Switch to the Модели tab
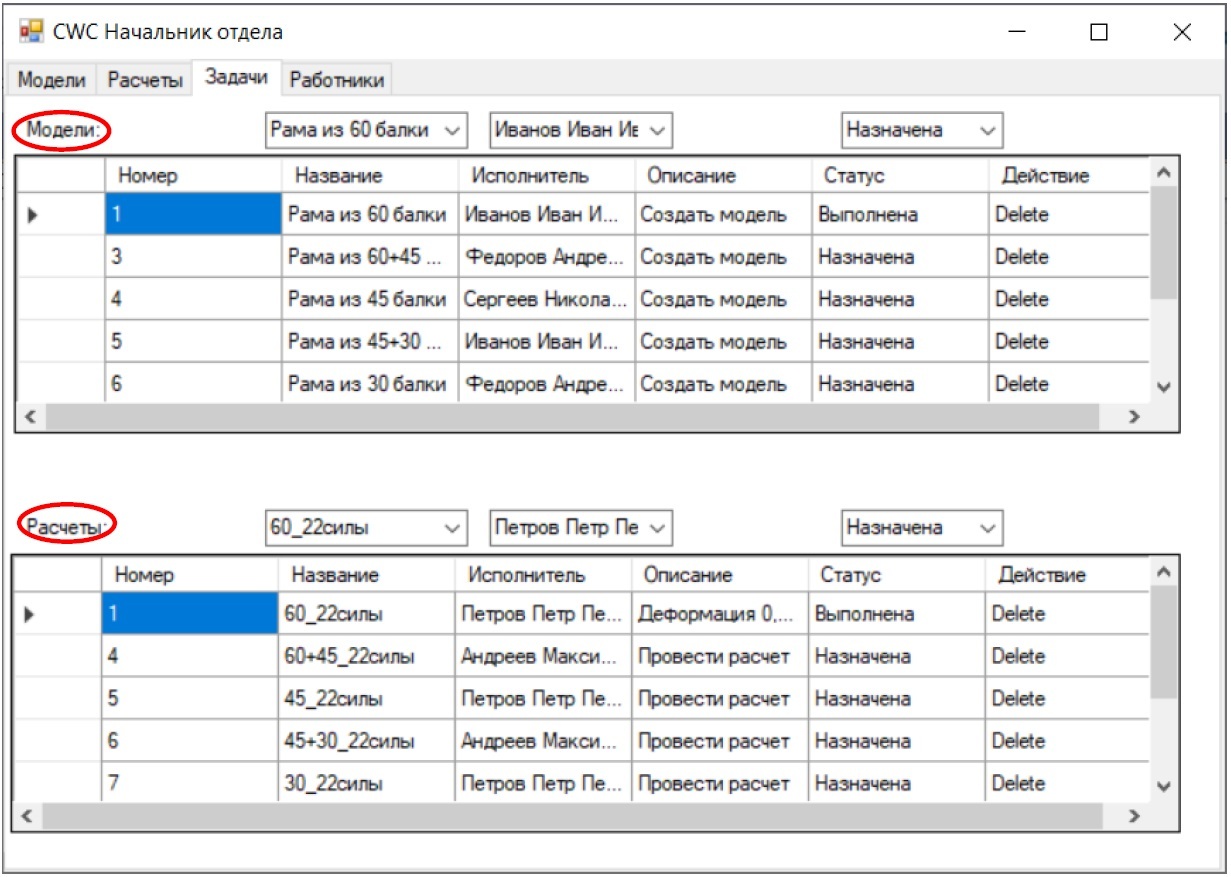Viewport: 1231px width, 877px height. (x=52, y=81)
